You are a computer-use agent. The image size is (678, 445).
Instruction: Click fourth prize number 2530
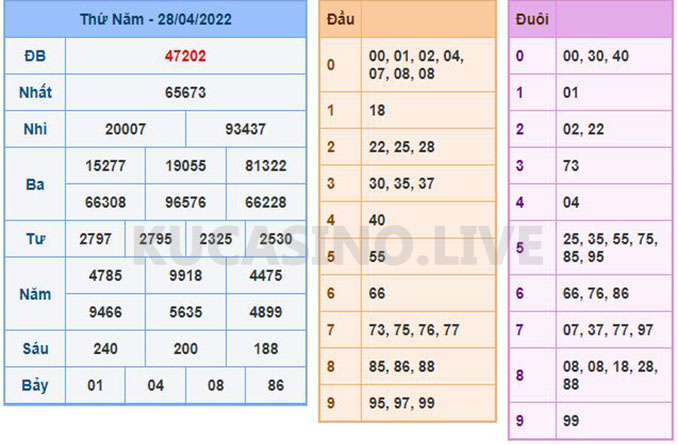tap(275, 239)
